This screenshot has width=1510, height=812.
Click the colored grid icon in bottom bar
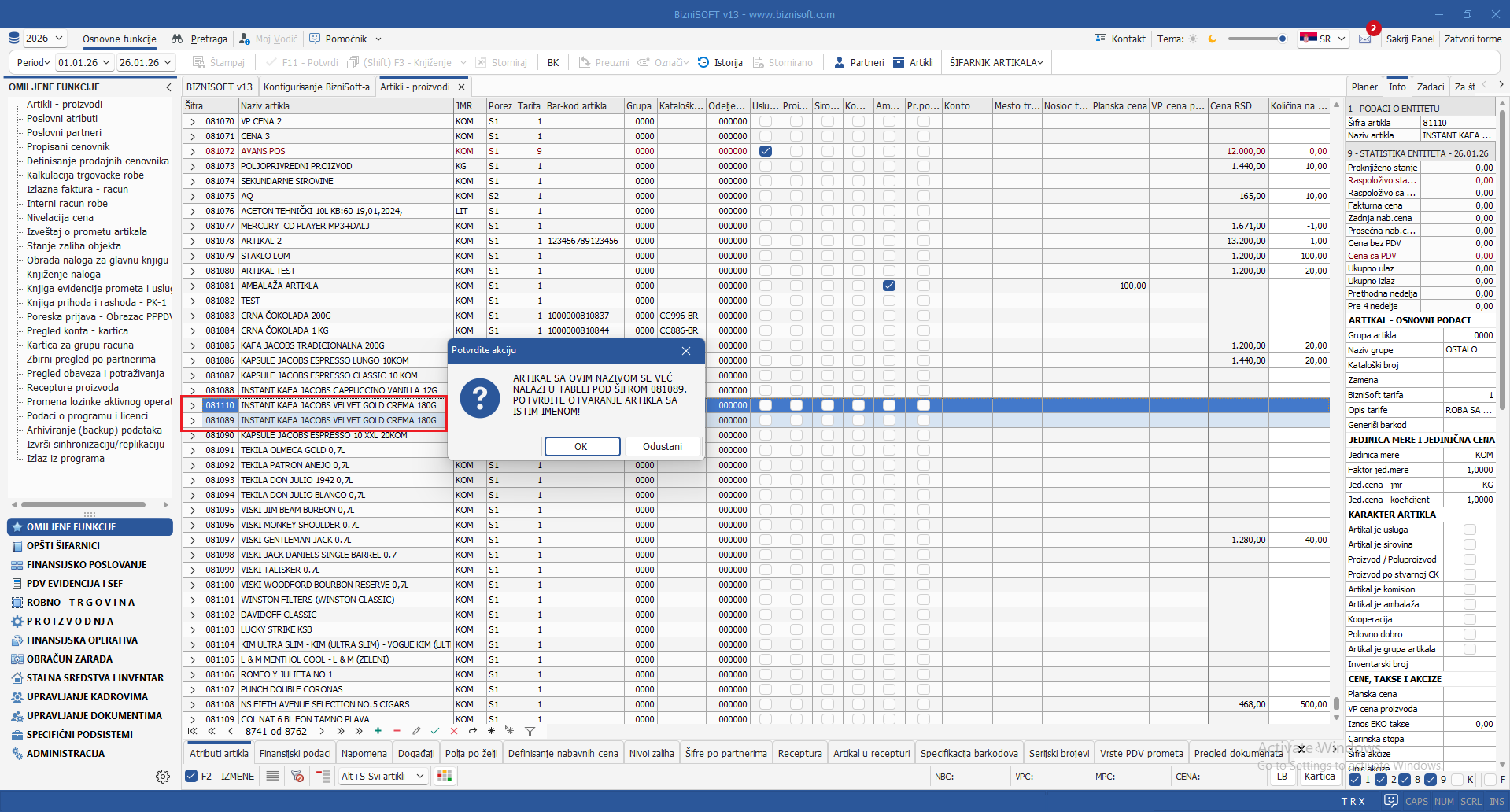[445, 776]
